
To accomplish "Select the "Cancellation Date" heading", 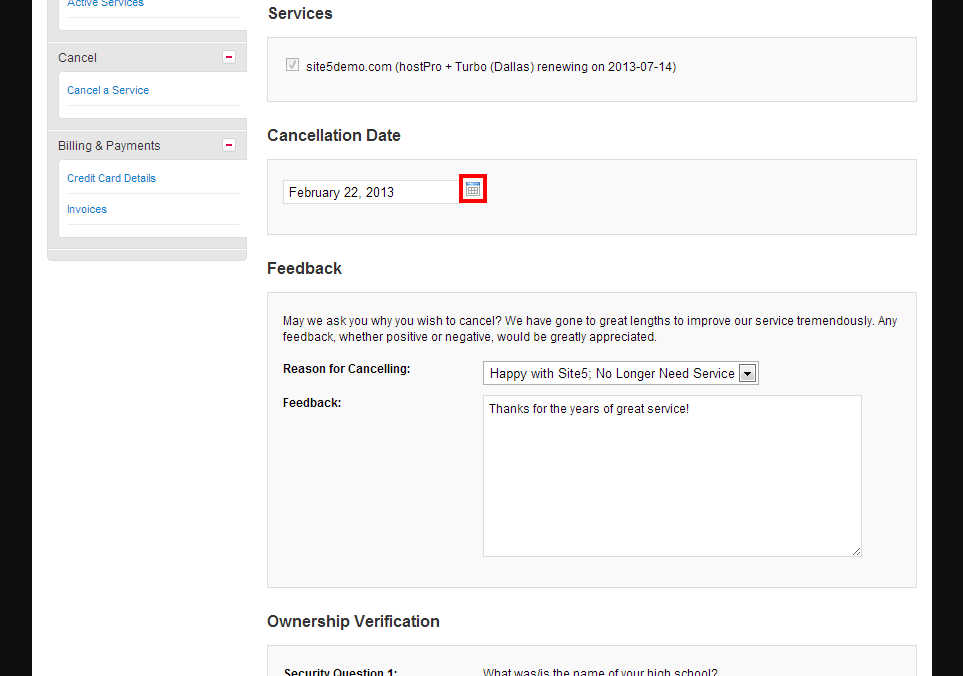I will (x=333, y=135).
